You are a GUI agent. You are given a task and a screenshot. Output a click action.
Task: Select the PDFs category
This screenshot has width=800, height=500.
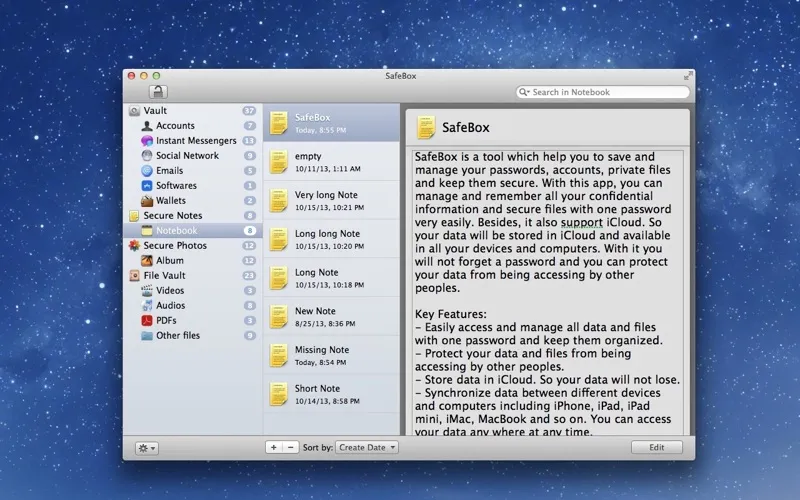(x=167, y=321)
